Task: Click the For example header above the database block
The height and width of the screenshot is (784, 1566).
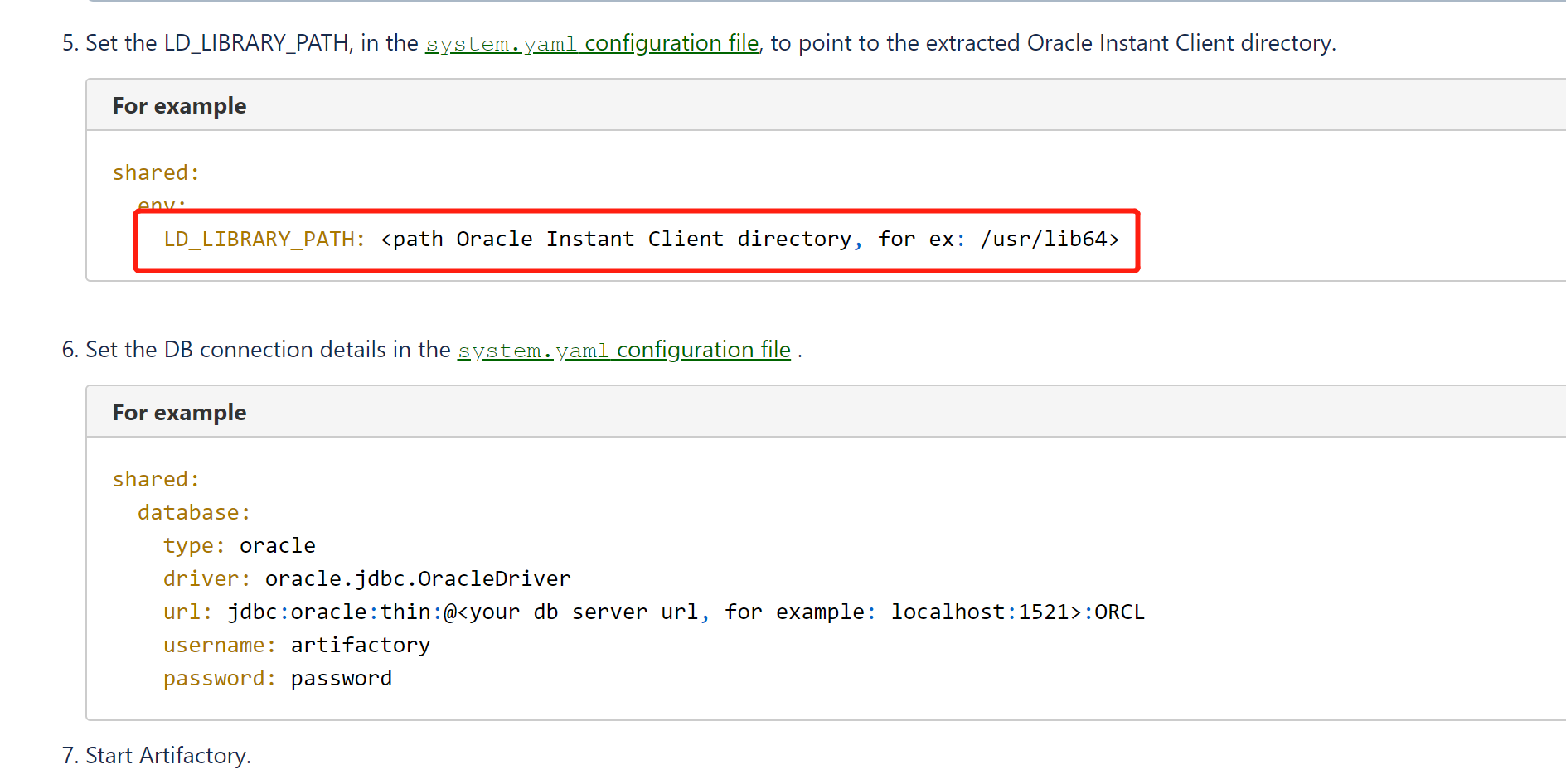Action: pyautogui.click(x=178, y=412)
